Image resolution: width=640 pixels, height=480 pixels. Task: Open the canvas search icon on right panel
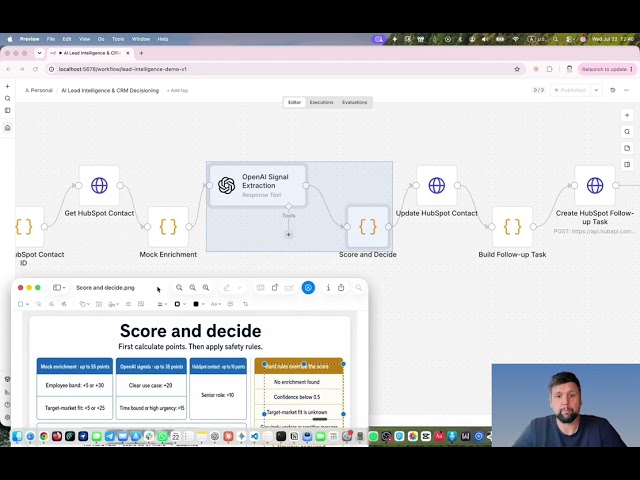point(627,132)
